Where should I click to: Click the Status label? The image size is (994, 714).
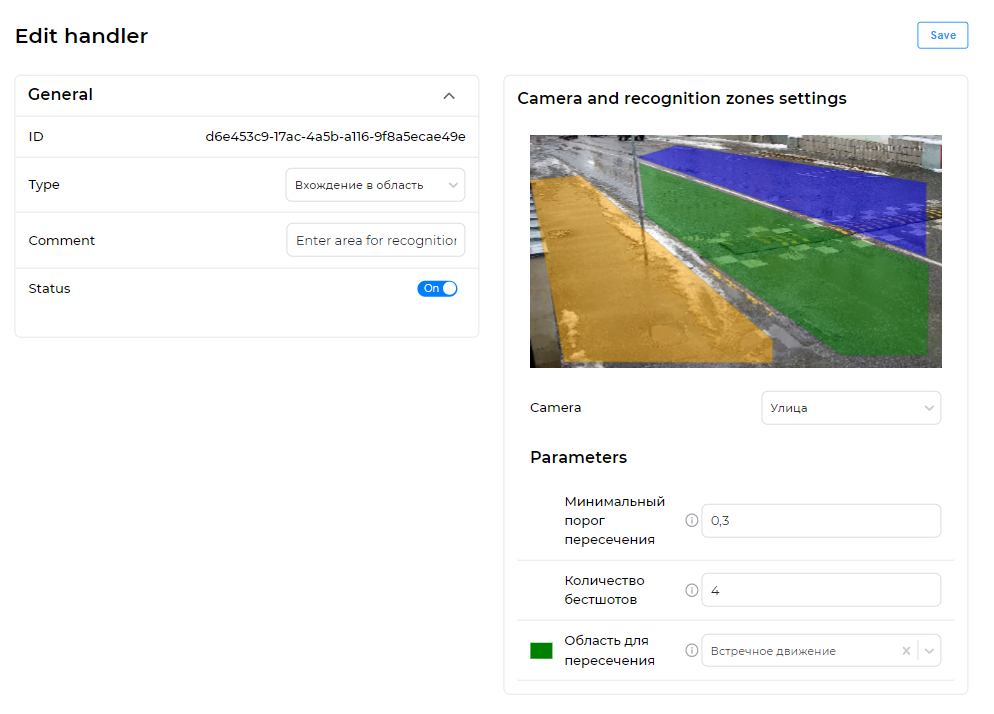(49, 289)
